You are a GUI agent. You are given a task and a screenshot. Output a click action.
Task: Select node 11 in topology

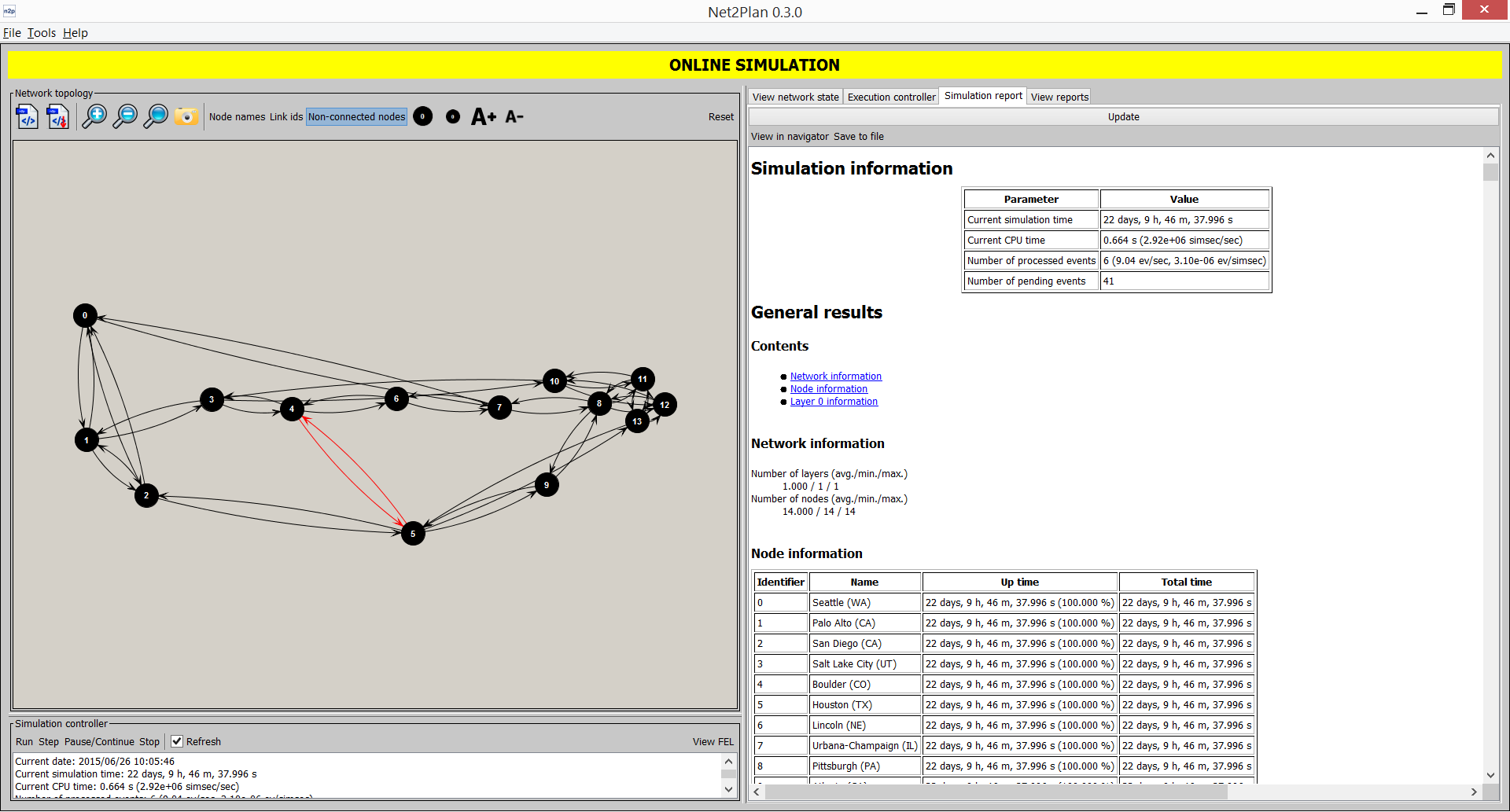click(x=643, y=379)
